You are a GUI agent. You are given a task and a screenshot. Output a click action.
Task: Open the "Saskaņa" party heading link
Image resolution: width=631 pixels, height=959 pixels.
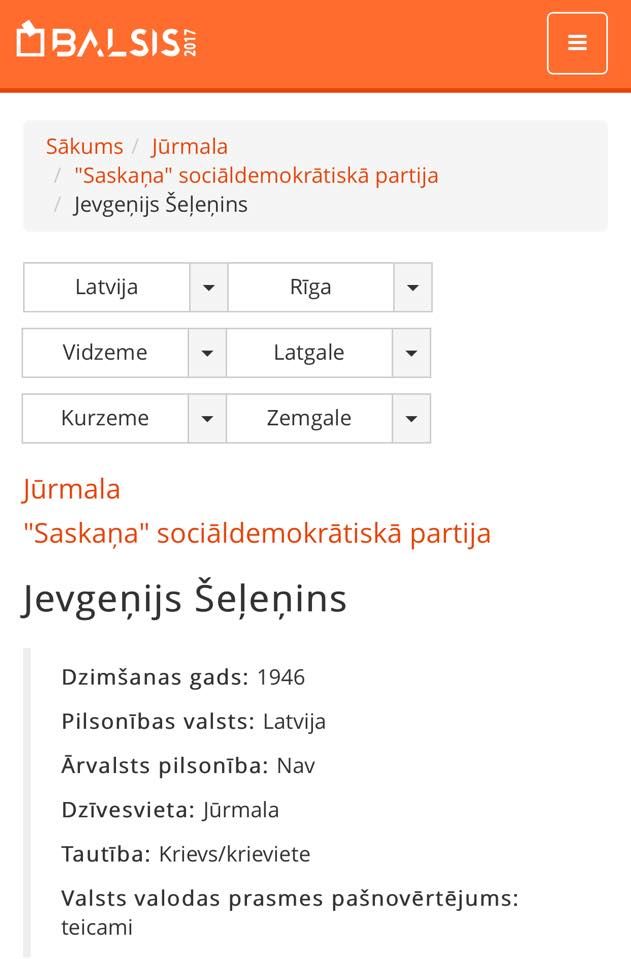tap(257, 533)
